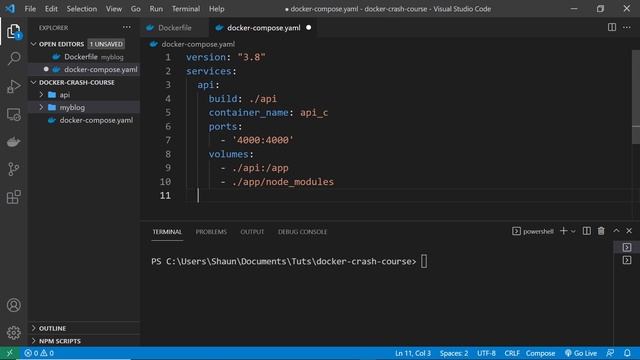
Task: Go to line via Ln 11, Col 3
Action: pos(413,353)
